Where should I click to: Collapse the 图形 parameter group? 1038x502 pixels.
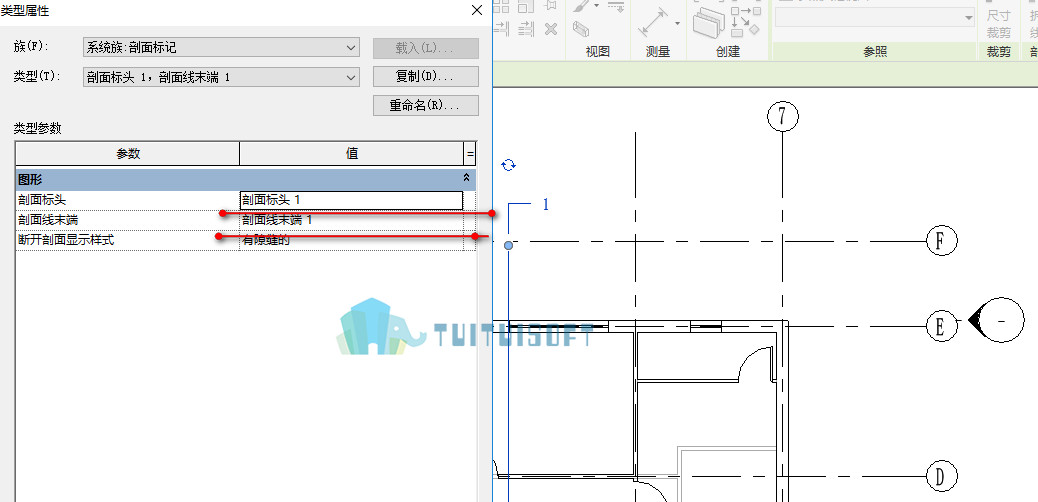(x=466, y=178)
